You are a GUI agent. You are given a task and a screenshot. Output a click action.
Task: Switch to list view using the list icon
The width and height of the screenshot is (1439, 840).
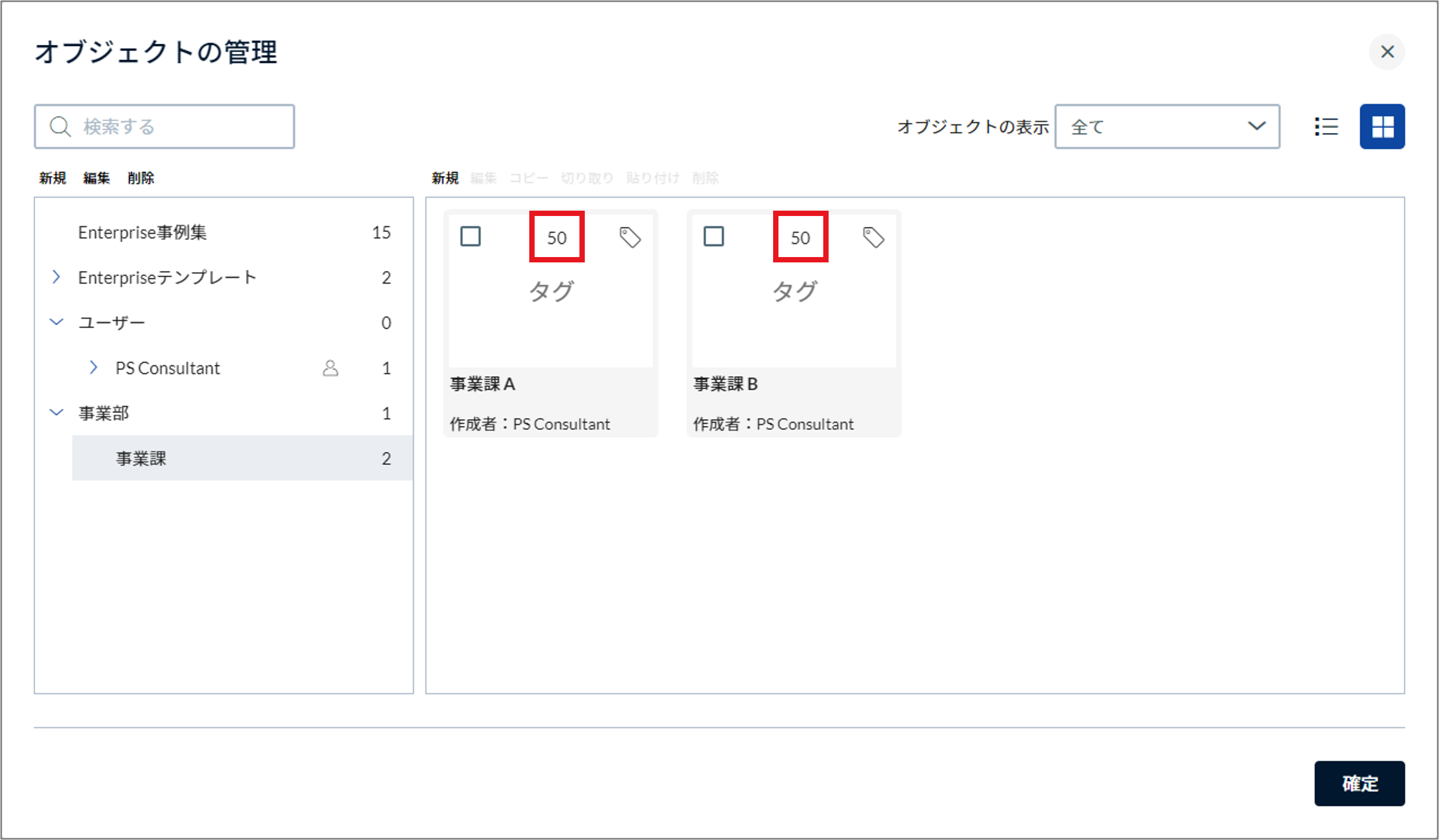pyautogui.click(x=1326, y=126)
